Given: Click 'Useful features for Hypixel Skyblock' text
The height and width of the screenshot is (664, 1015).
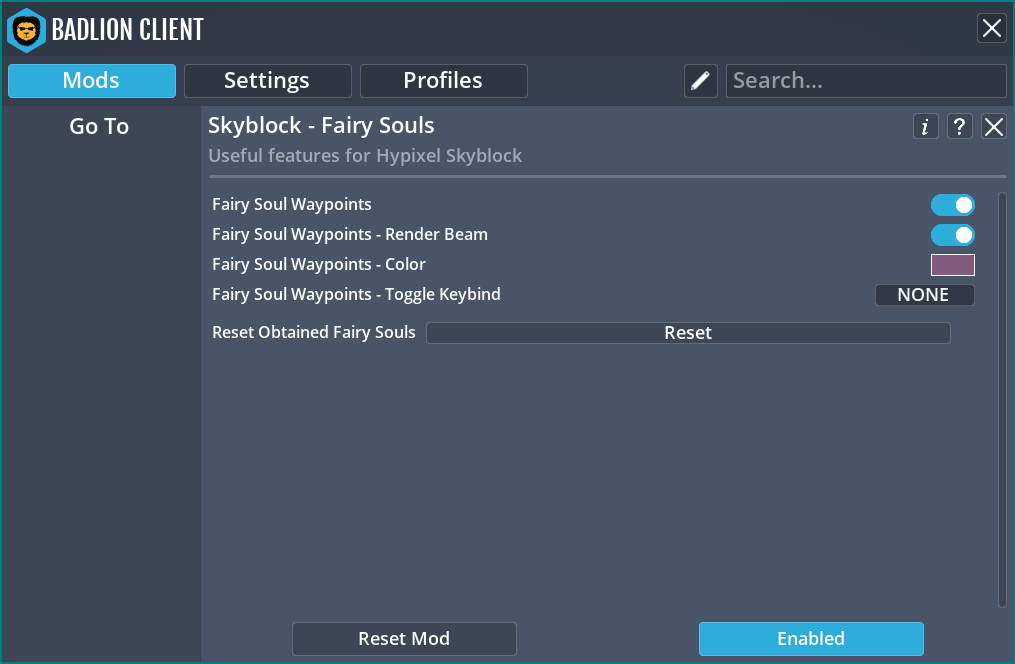Looking at the screenshot, I should coord(365,156).
